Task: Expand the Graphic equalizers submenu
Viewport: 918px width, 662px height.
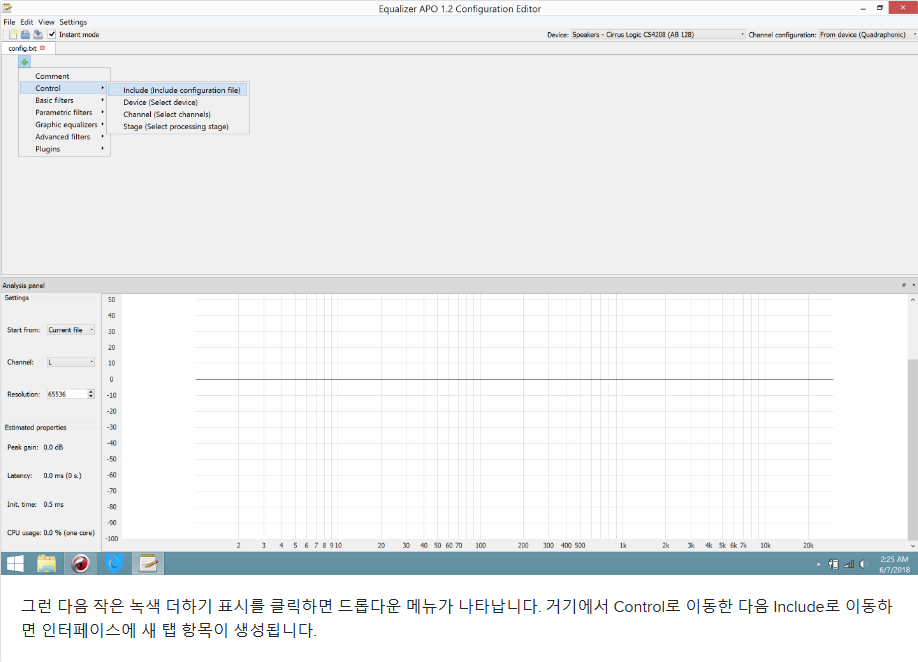Action: (x=64, y=125)
